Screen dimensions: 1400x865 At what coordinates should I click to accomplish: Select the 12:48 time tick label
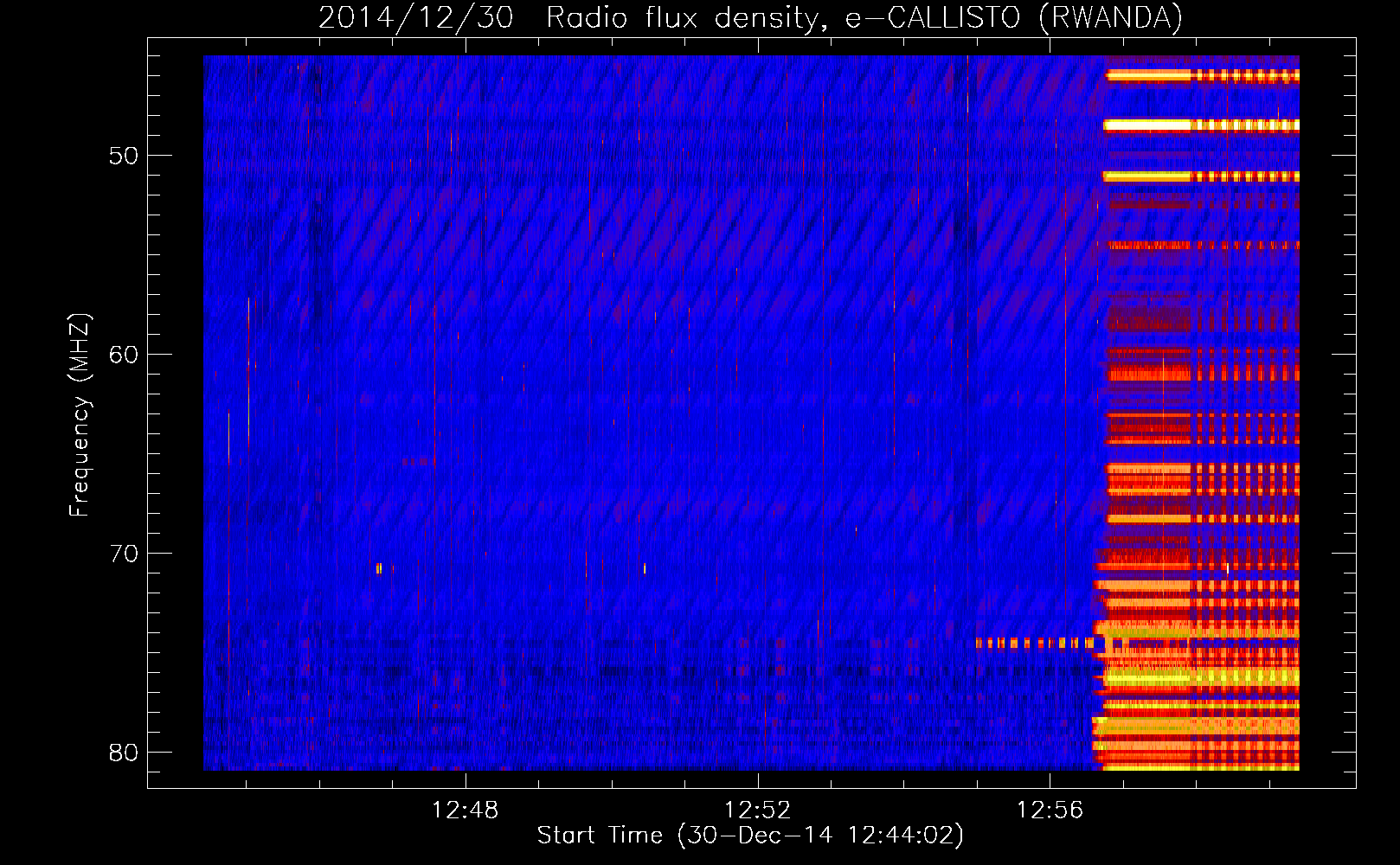(466, 810)
